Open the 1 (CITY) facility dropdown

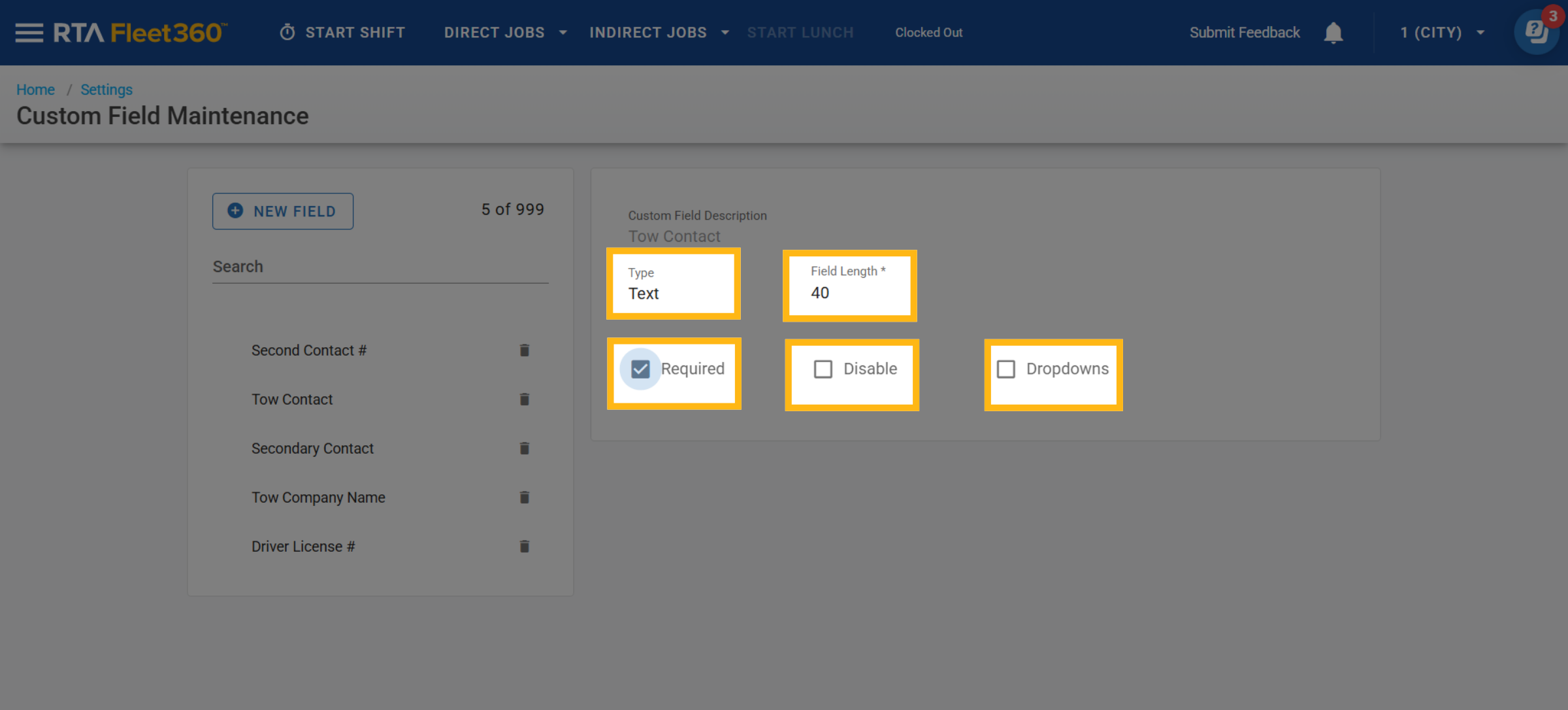point(1442,33)
